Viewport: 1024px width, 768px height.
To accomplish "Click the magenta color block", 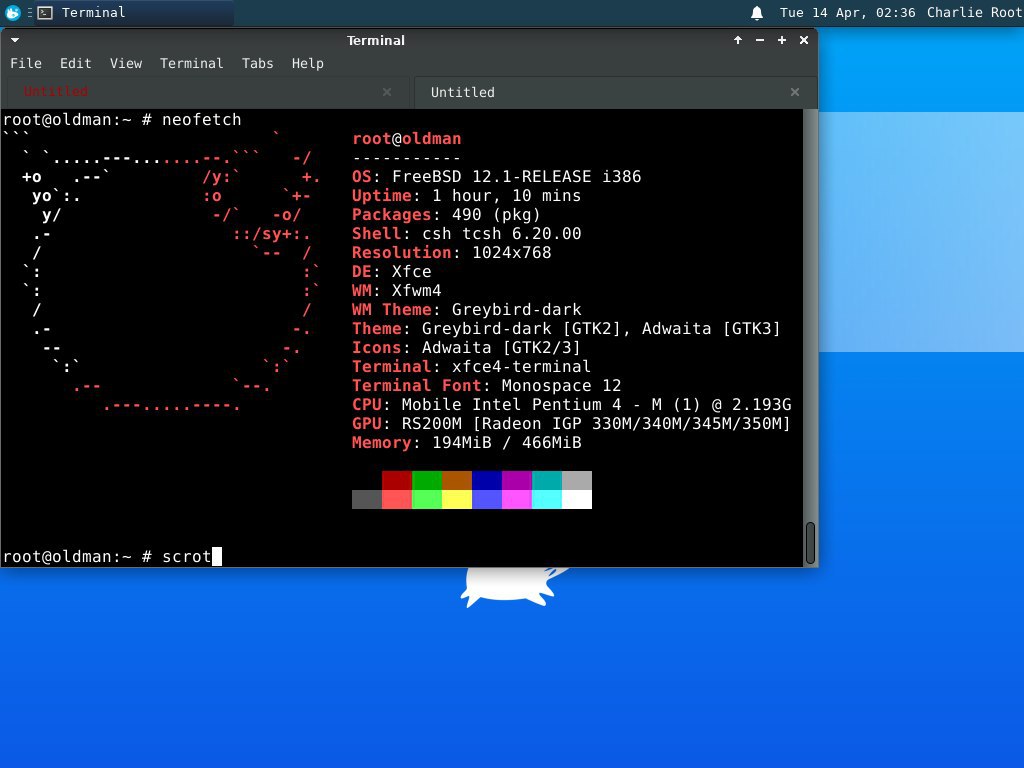I will (x=517, y=480).
